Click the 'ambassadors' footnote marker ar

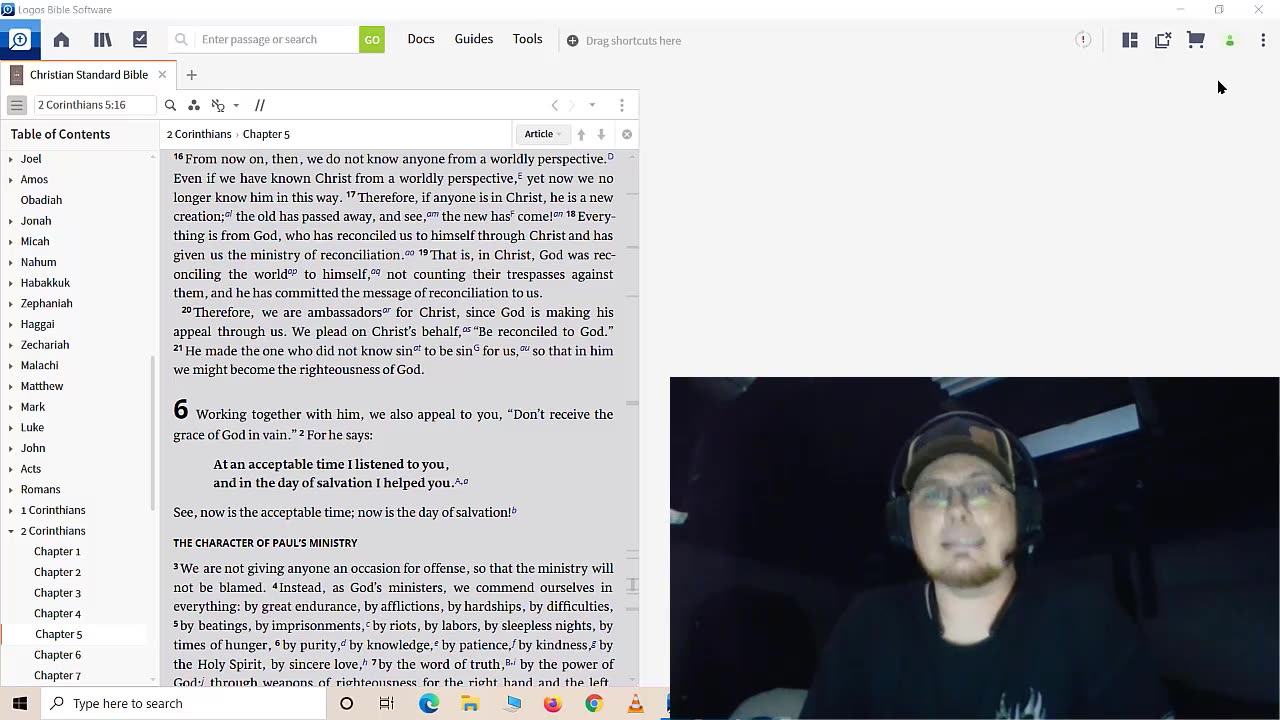[x=386, y=310]
